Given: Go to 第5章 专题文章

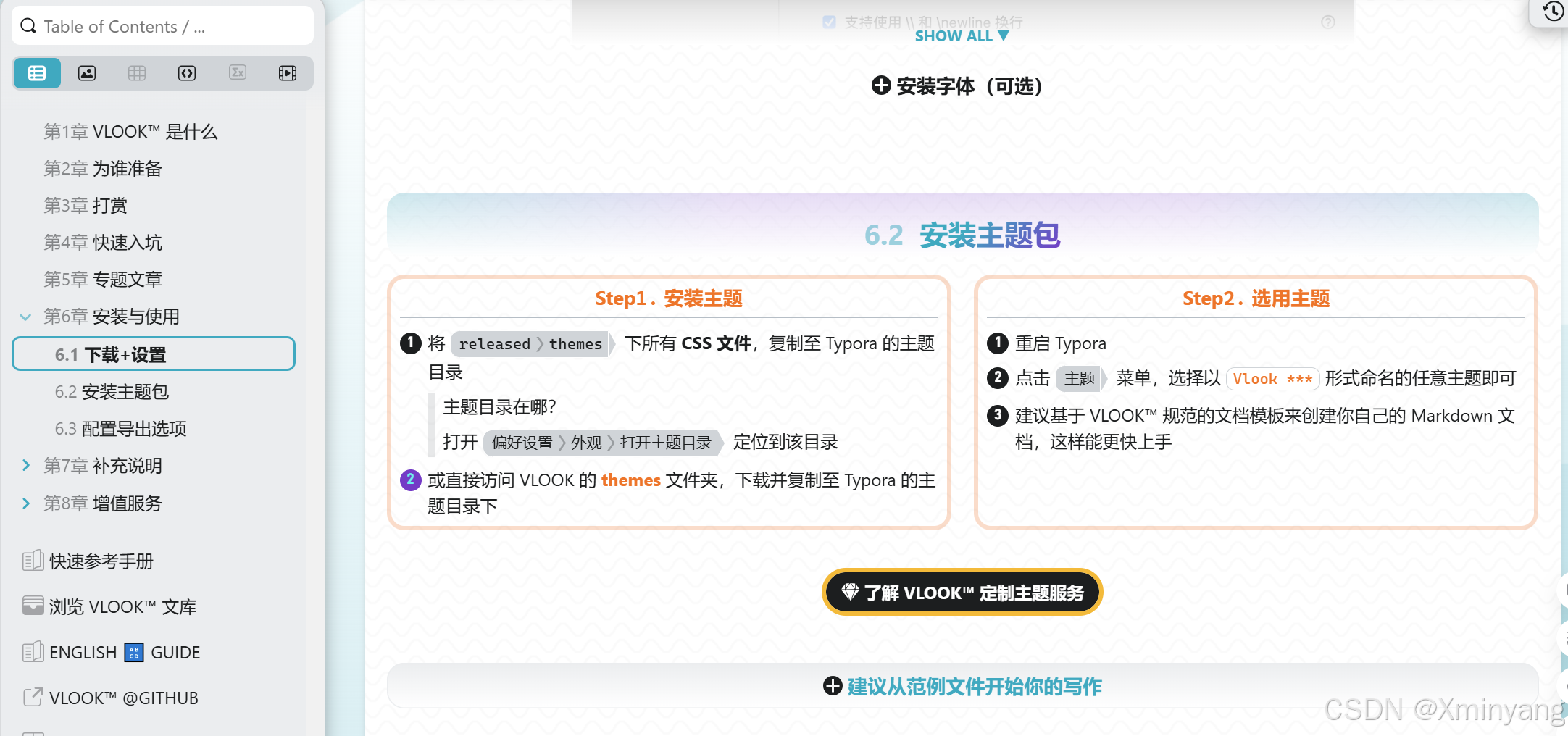Looking at the screenshot, I should [x=103, y=280].
